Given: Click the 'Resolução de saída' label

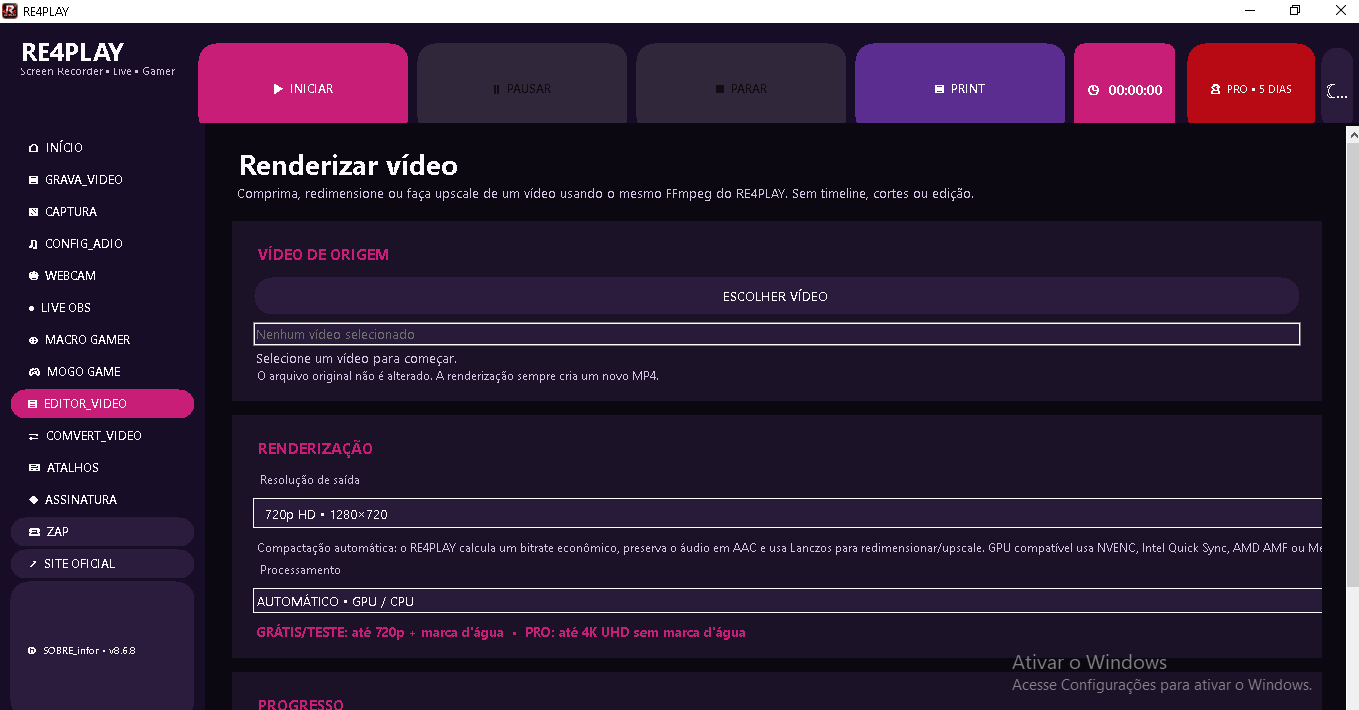Looking at the screenshot, I should 310,480.
